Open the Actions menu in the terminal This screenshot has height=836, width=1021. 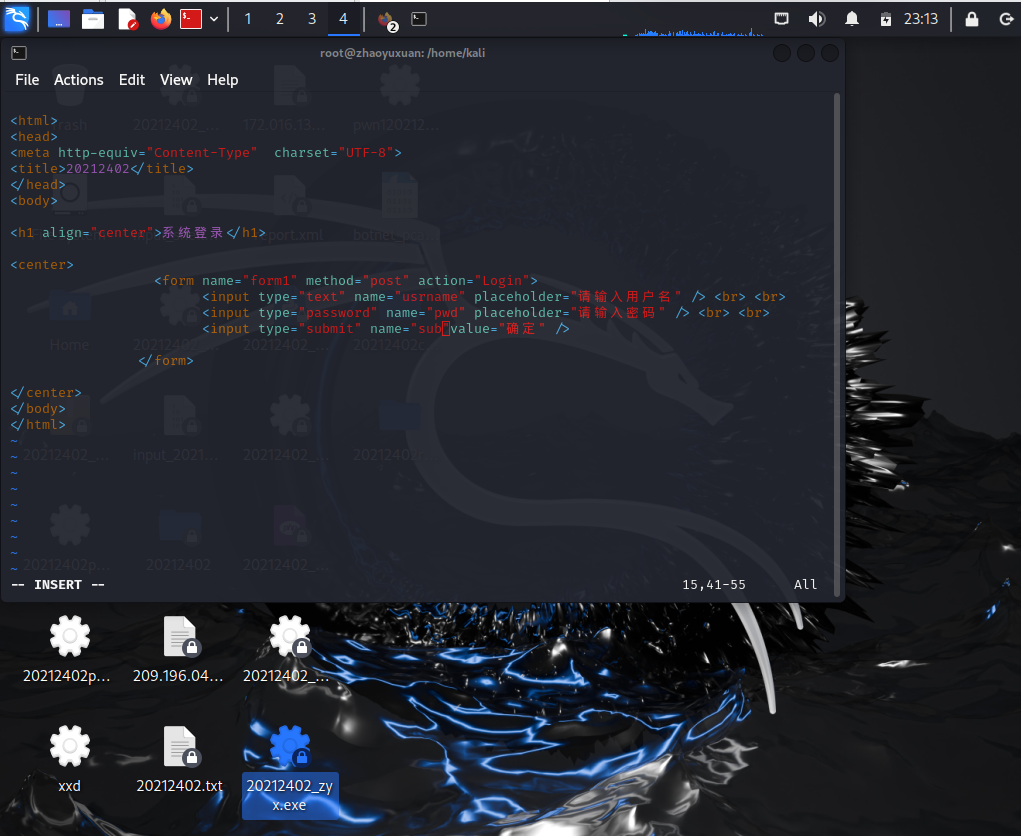pyautogui.click(x=78, y=79)
